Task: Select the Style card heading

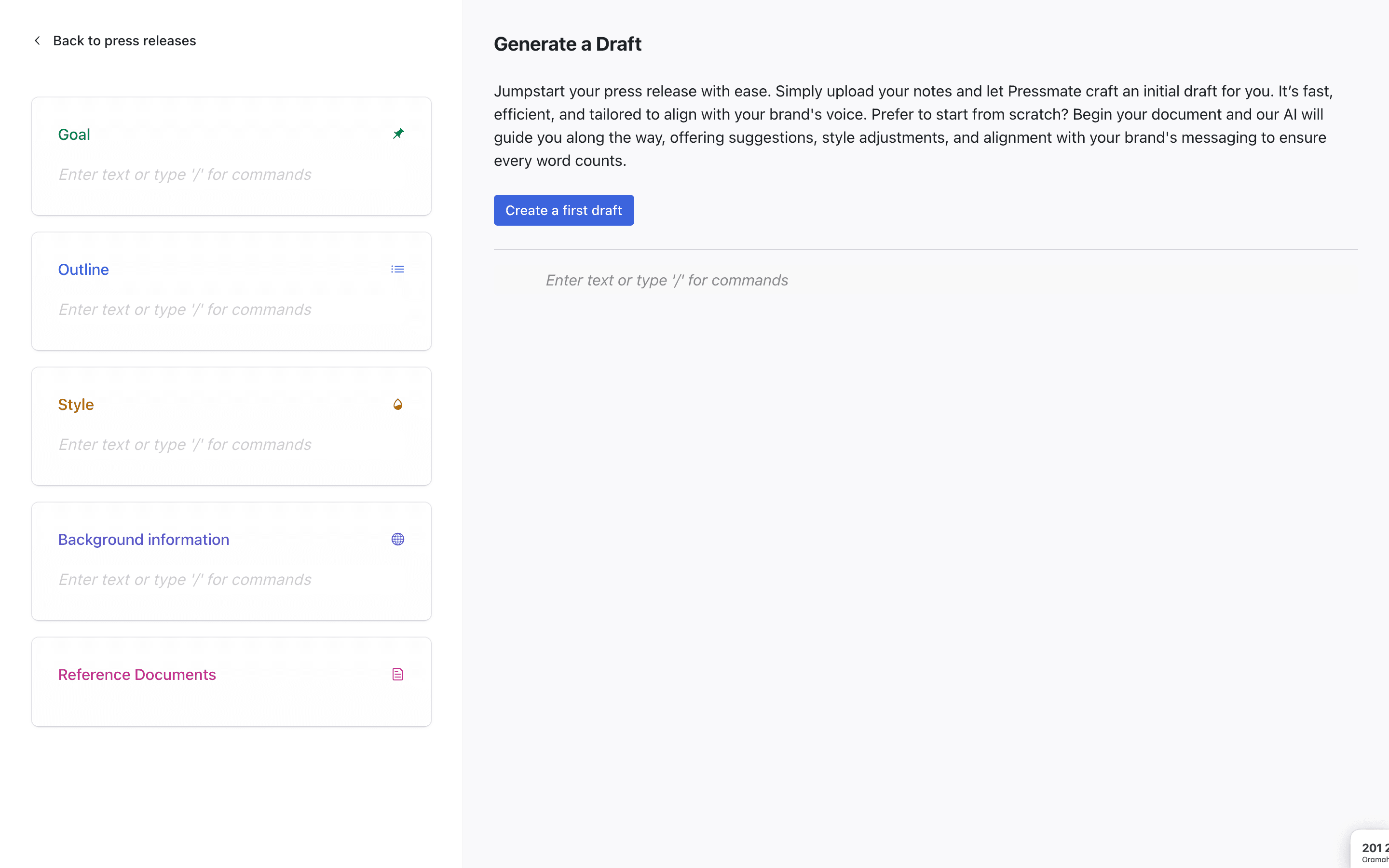Action: [76, 405]
